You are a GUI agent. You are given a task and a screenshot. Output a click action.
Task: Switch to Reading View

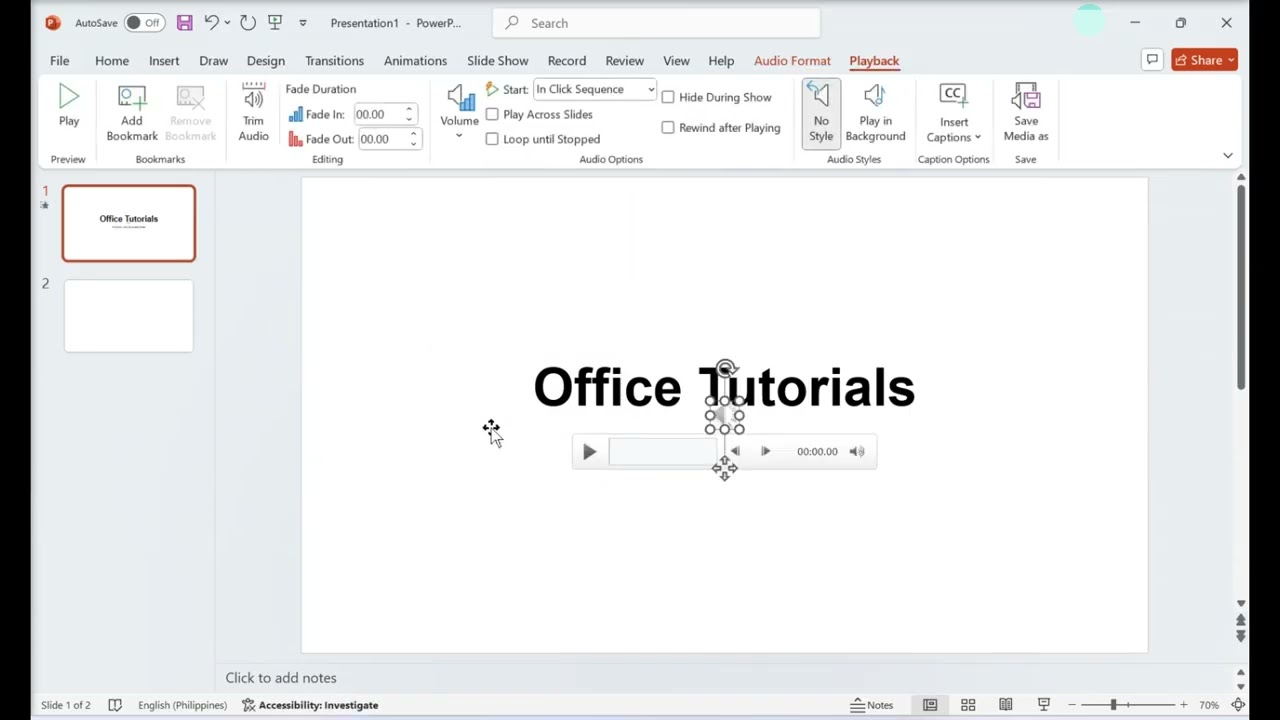(1006, 705)
